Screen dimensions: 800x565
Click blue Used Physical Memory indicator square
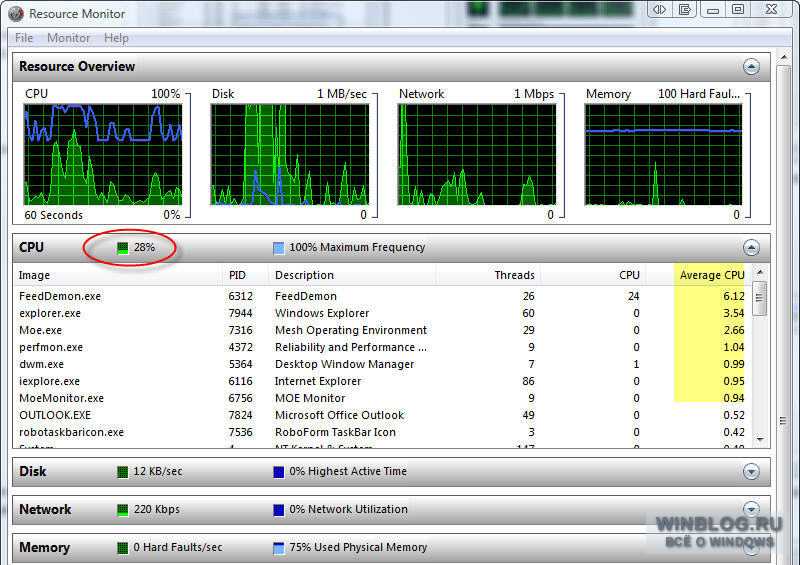[x=279, y=548]
